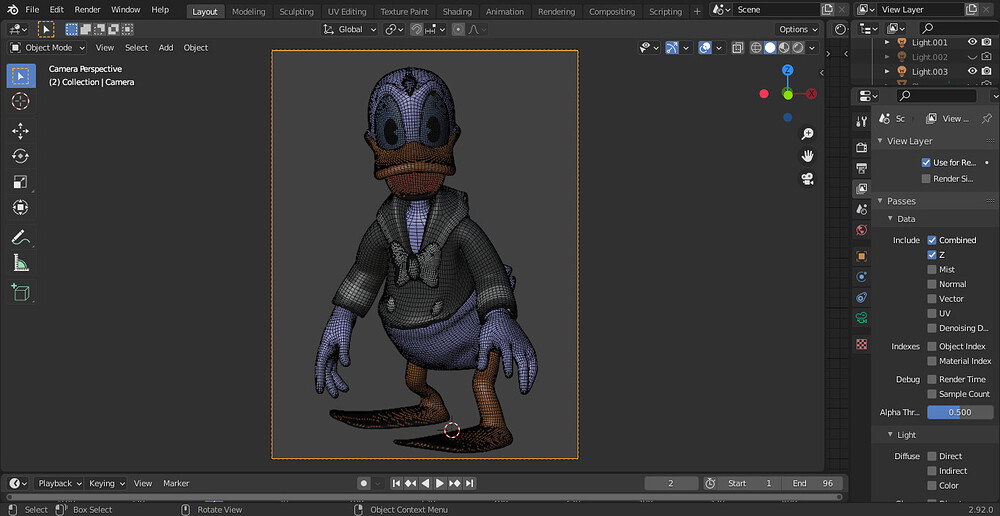The image size is (1000, 516).
Task: Open the Scene properties tab
Action: click(862, 209)
